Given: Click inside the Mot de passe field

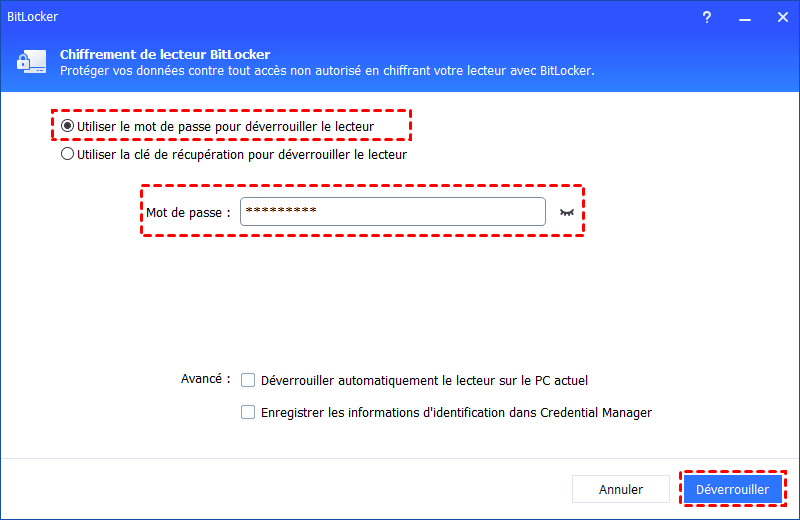Looking at the screenshot, I should pyautogui.click(x=392, y=211).
